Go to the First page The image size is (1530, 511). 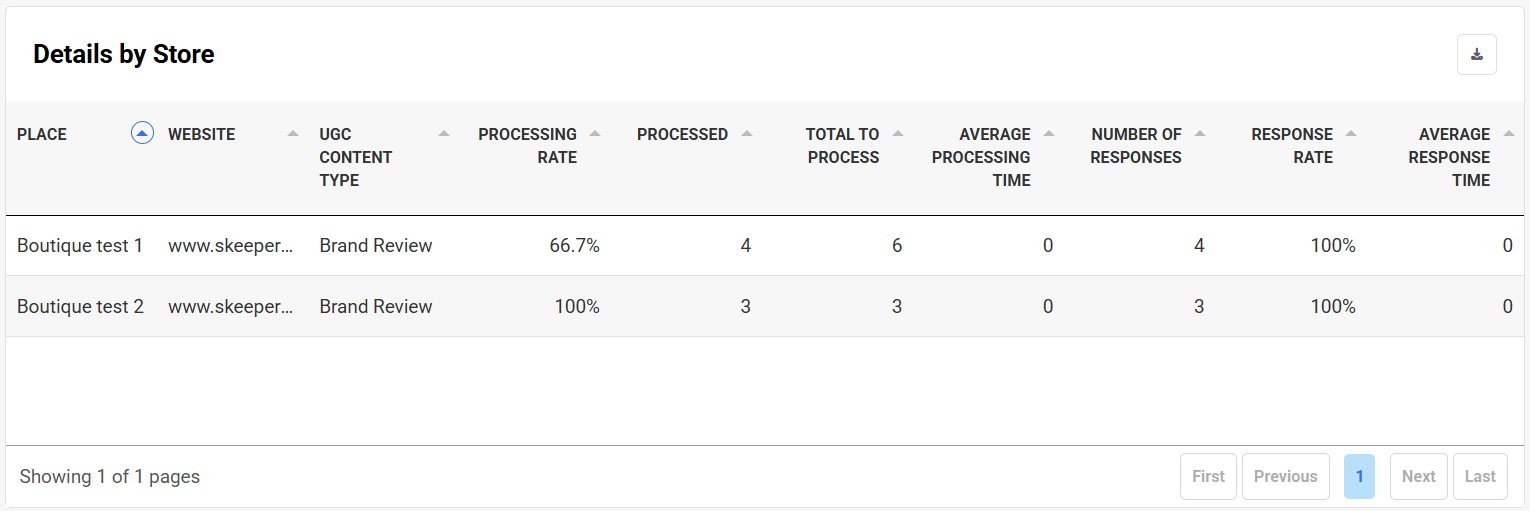(x=1208, y=477)
